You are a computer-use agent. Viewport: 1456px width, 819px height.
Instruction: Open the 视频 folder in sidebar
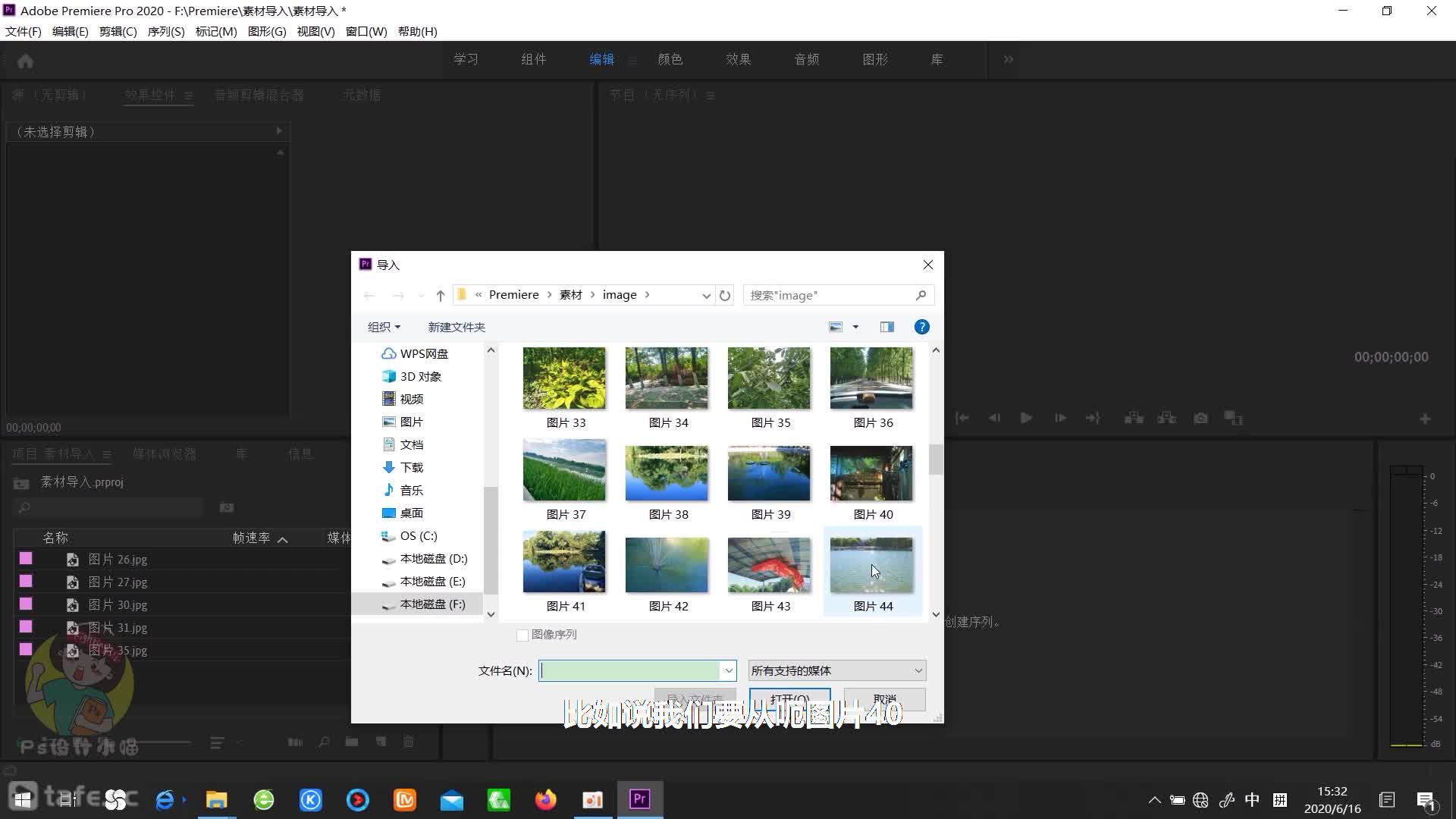pyautogui.click(x=403, y=399)
